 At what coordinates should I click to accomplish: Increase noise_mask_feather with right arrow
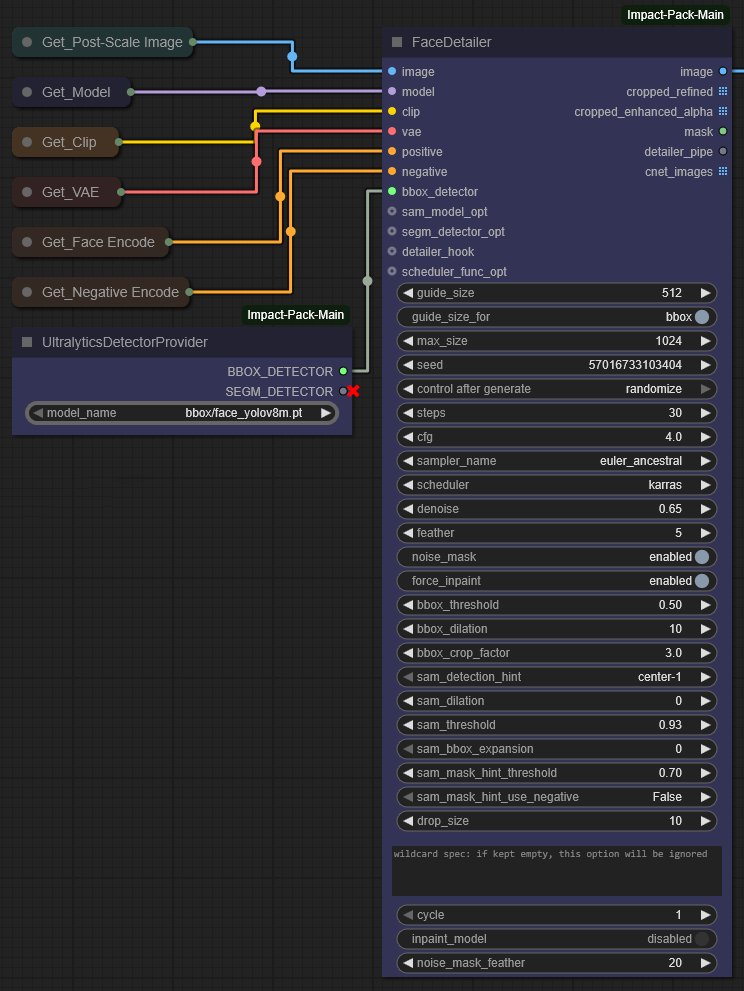[x=705, y=963]
